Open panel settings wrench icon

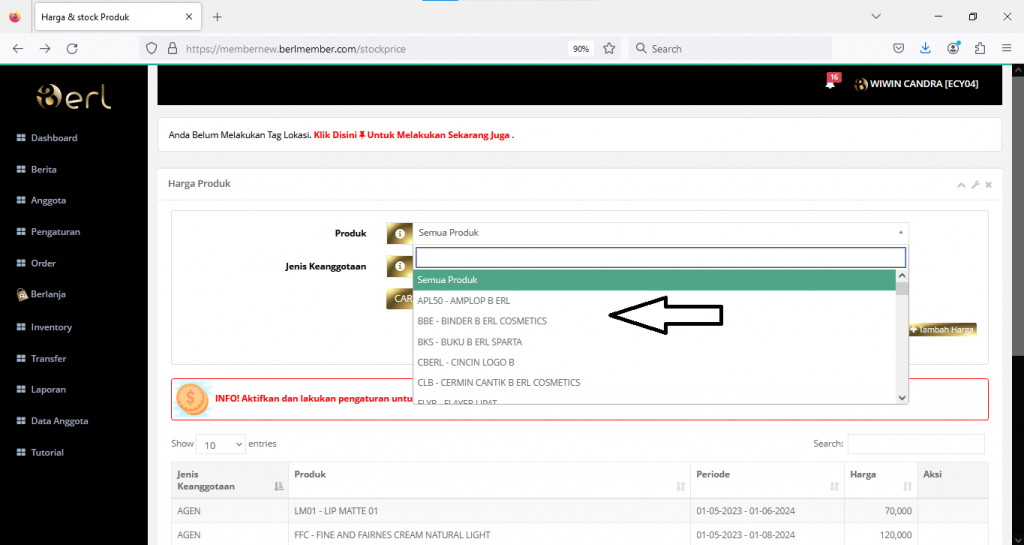pyautogui.click(x=975, y=185)
